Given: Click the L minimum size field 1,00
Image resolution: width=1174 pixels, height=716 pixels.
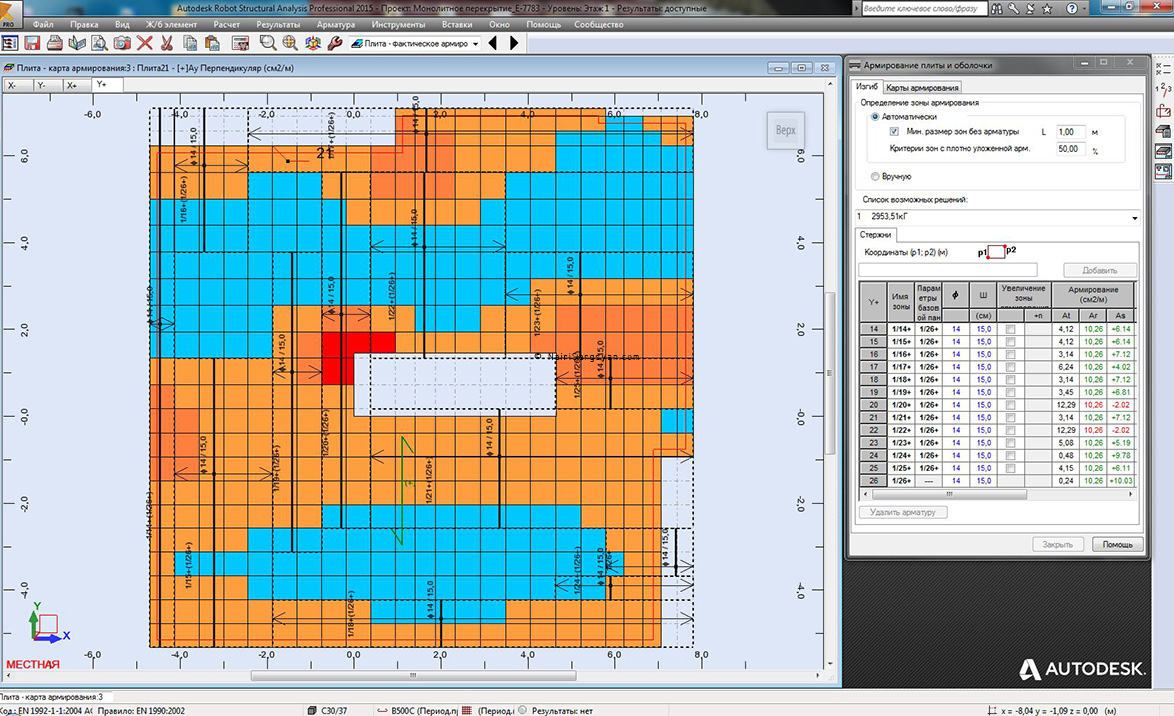Looking at the screenshot, I should pos(1071,132).
